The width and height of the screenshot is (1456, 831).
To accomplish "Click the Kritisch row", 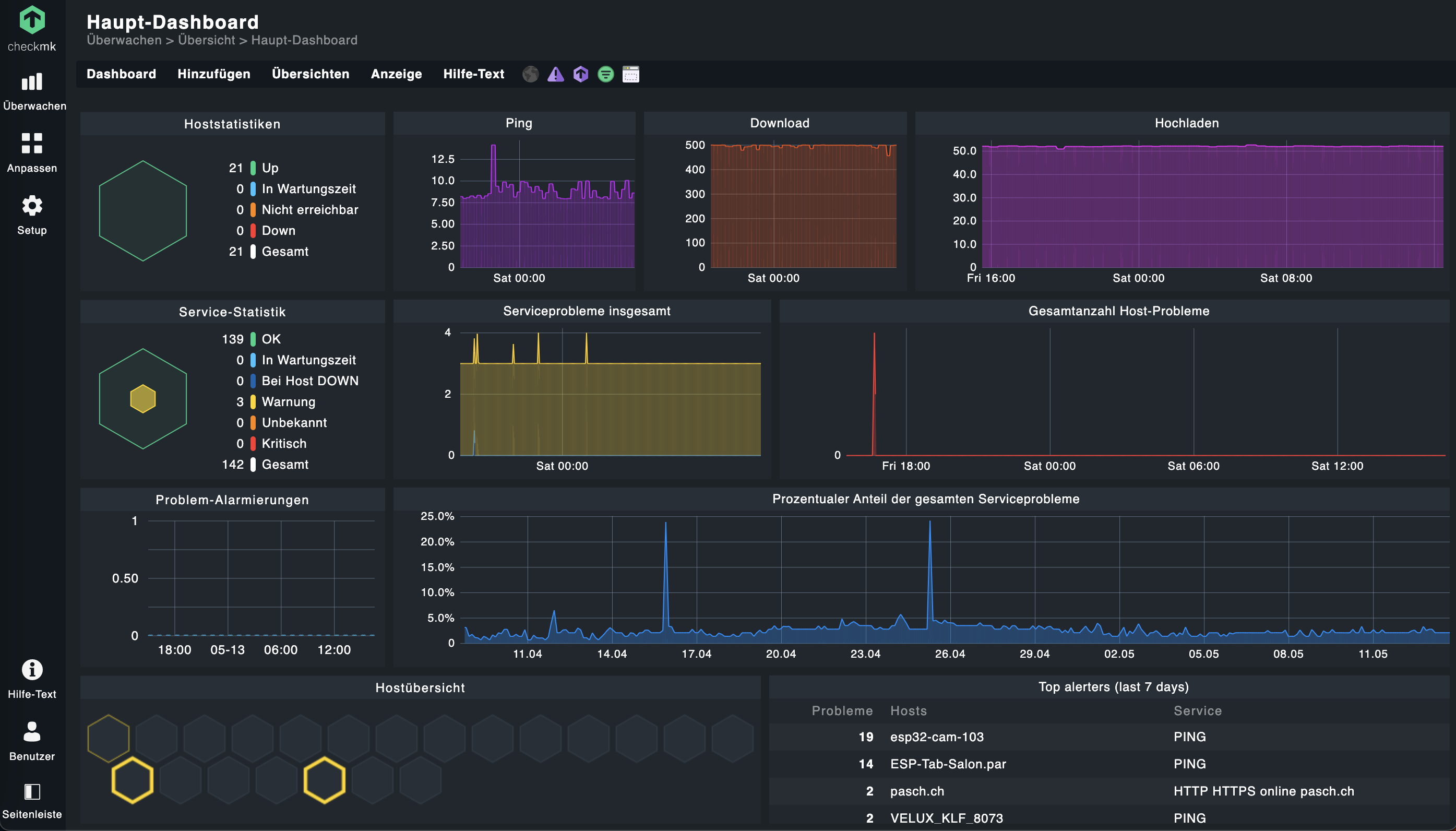I will coord(271,444).
